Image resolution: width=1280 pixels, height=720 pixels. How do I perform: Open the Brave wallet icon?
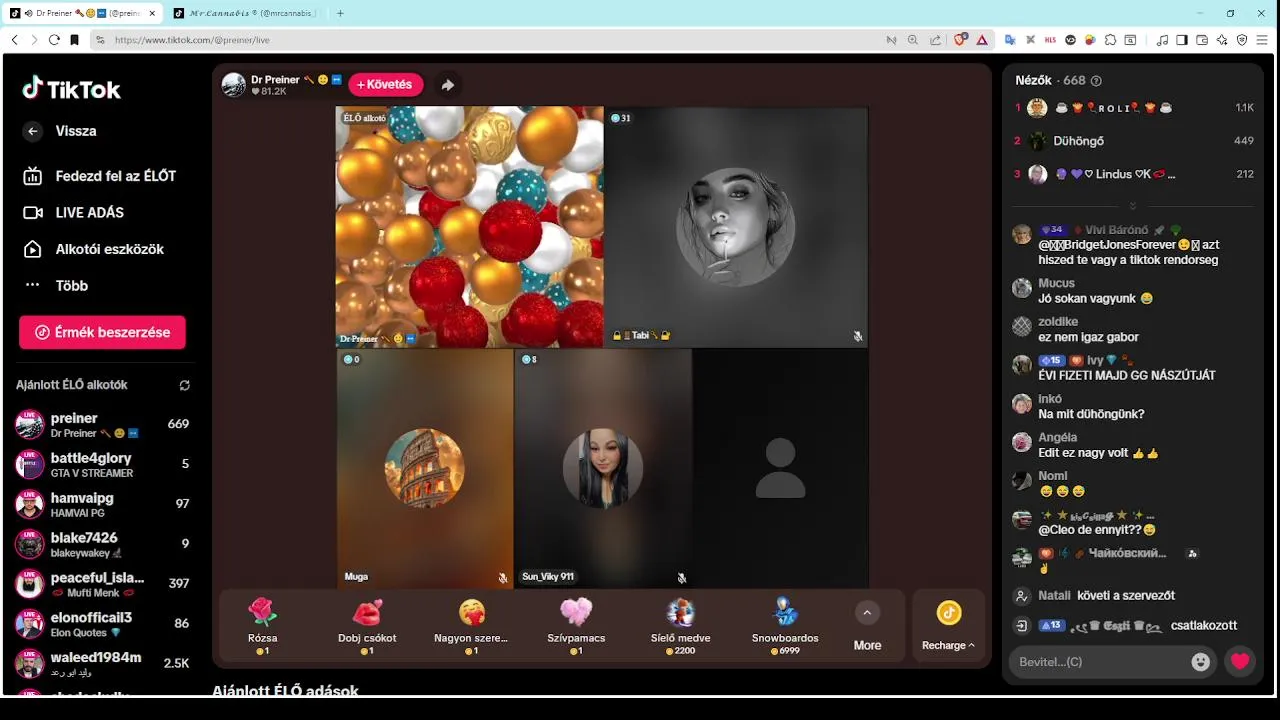click(1202, 40)
